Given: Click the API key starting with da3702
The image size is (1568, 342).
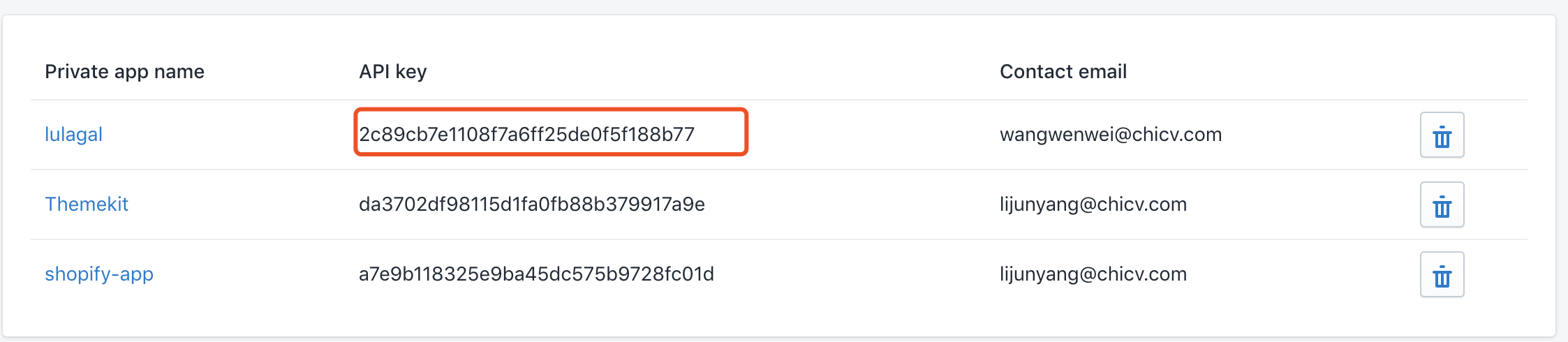Looking at the screenshot, I should [x=532, y=204].
